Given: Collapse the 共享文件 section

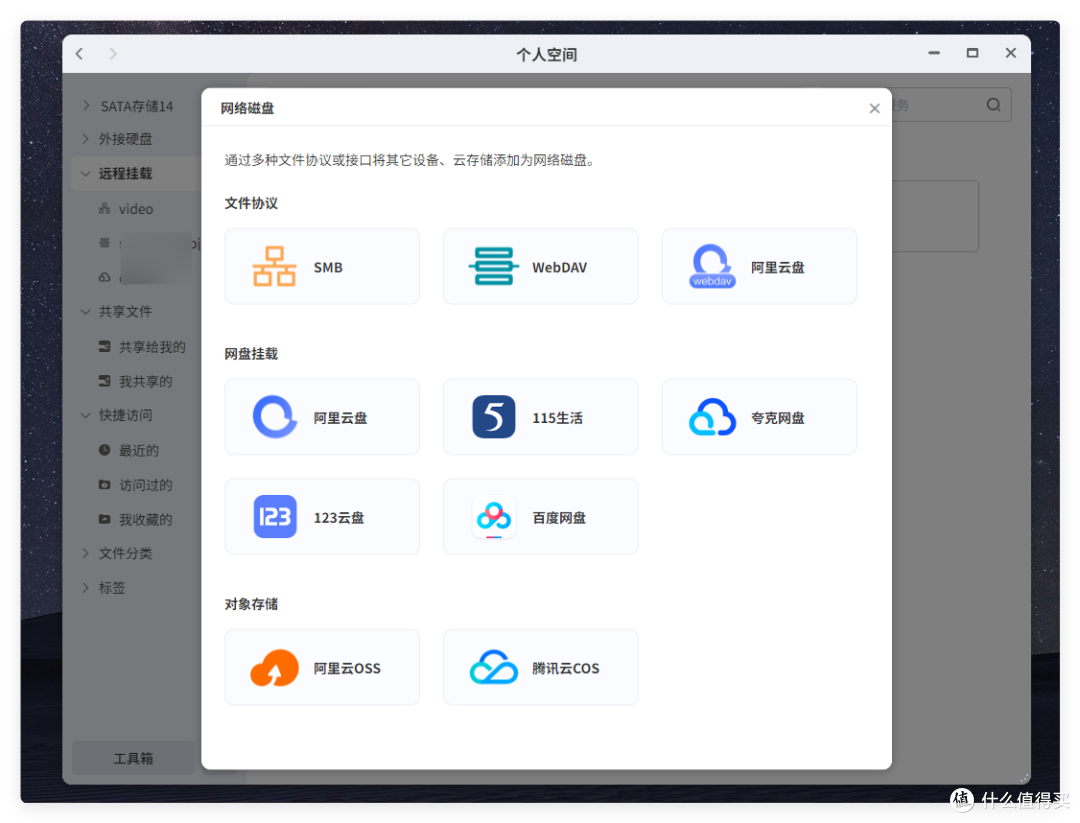Looking at the screenshot, I should (x=85, y=311).
